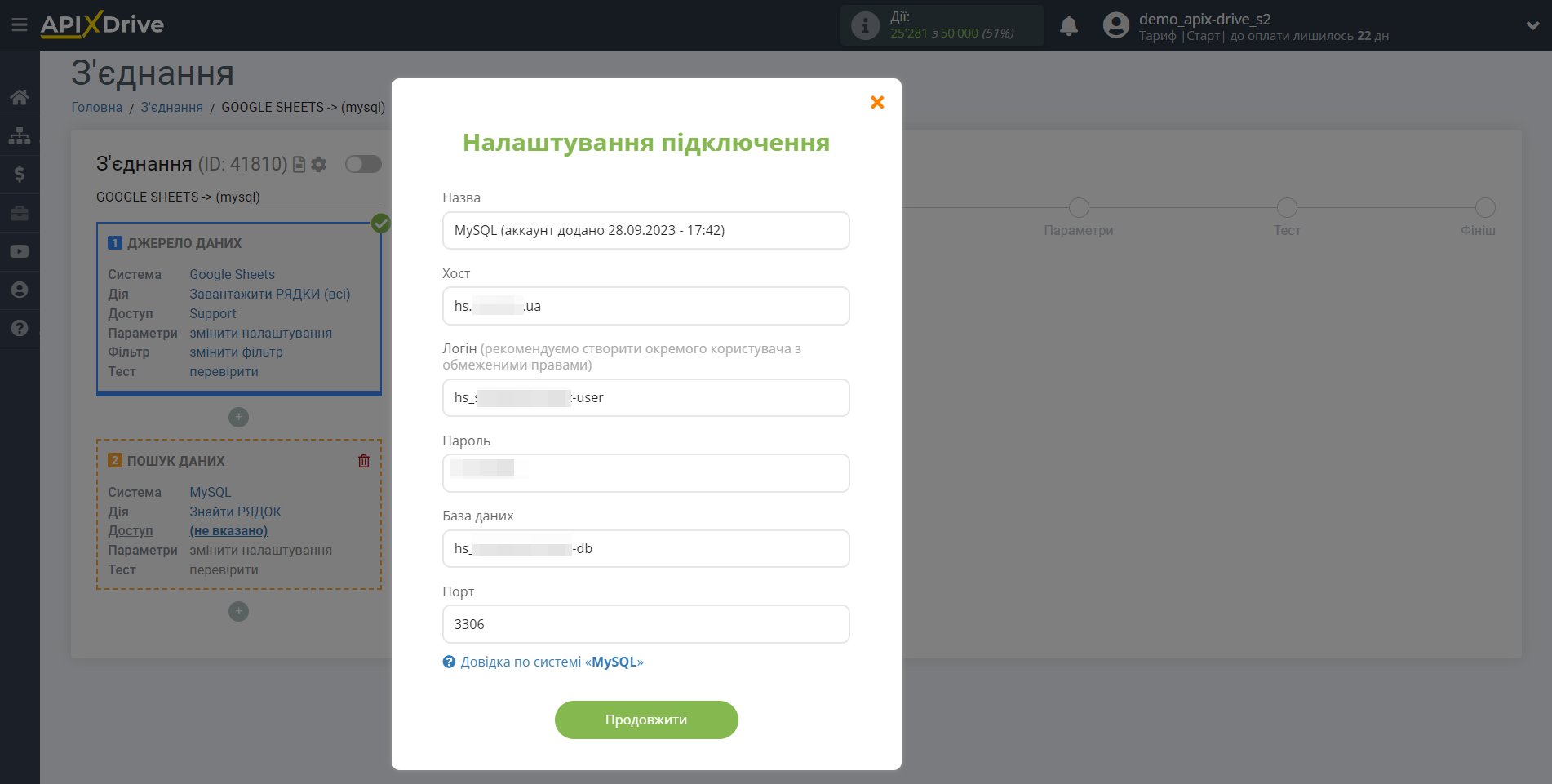Open the billing dollar sidebar icon
The height and width of the screenshot is (784, 1552).
20,174
